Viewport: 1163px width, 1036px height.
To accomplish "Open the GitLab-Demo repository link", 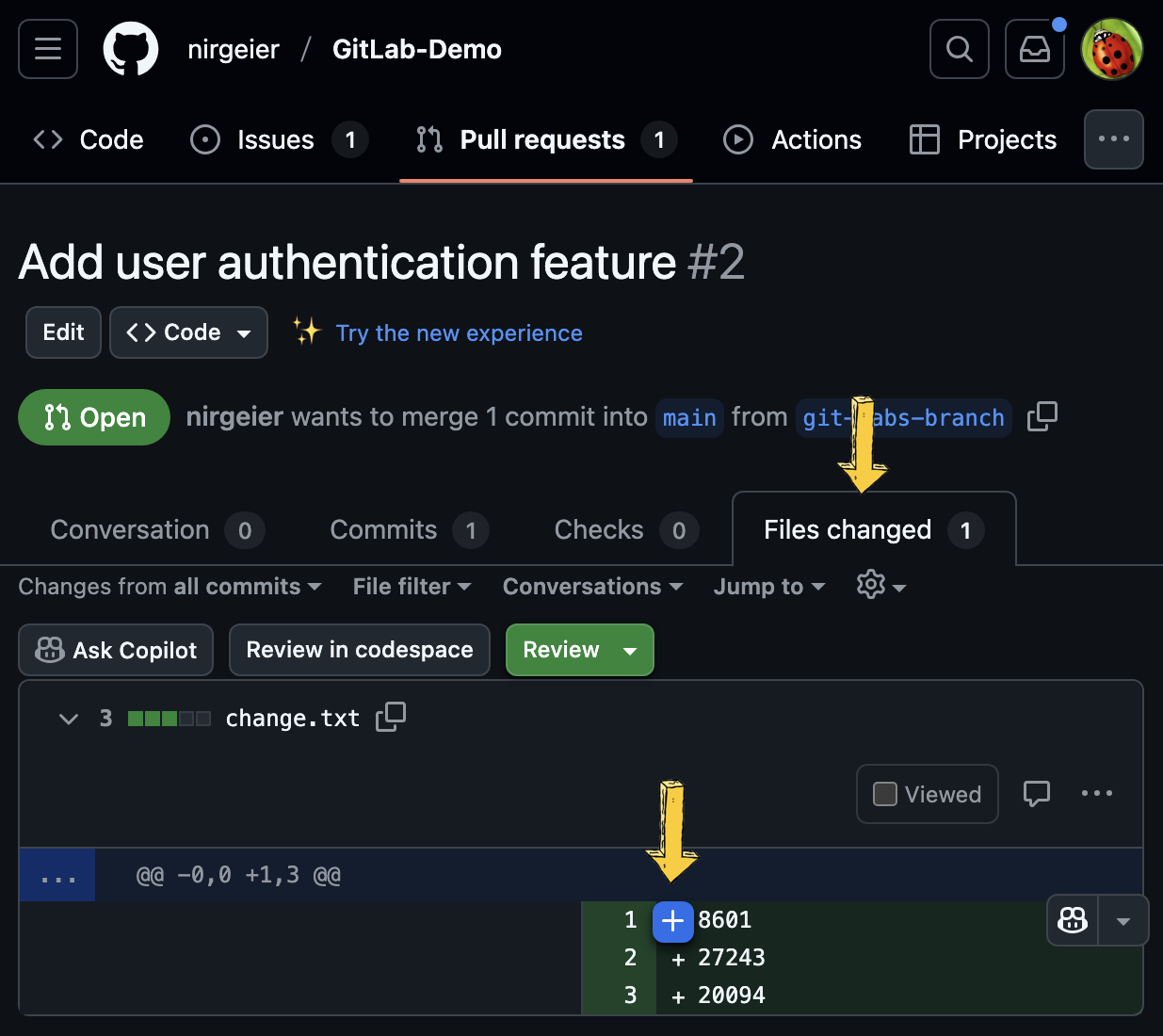I will point(417,49).
